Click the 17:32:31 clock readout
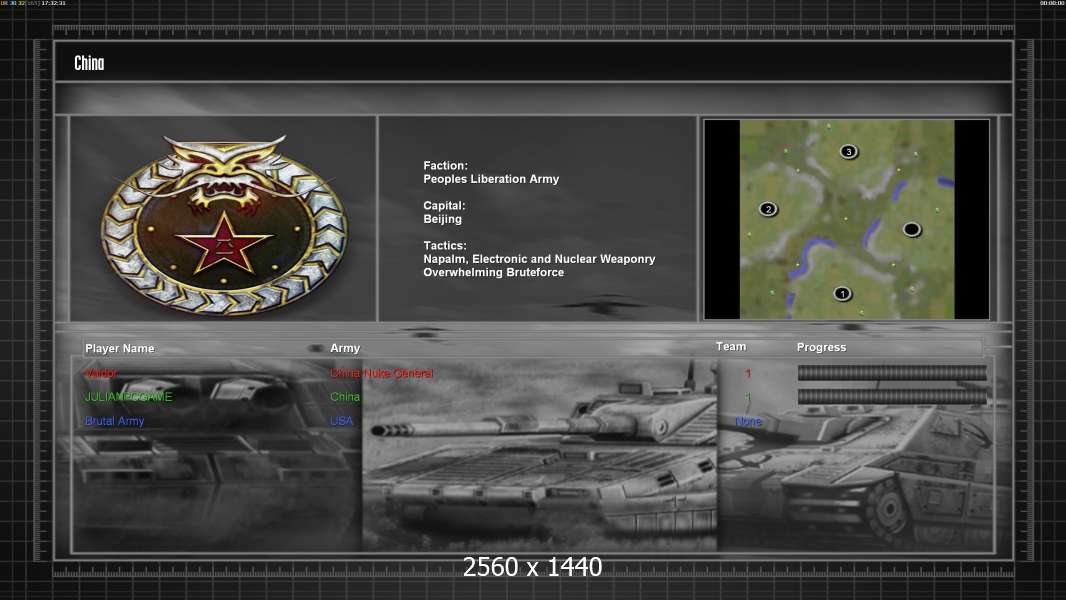 tap(54, 3)
